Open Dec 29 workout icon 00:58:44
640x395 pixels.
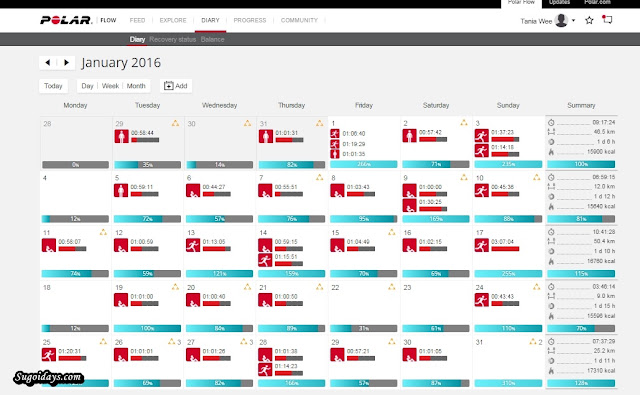(121, 136)
